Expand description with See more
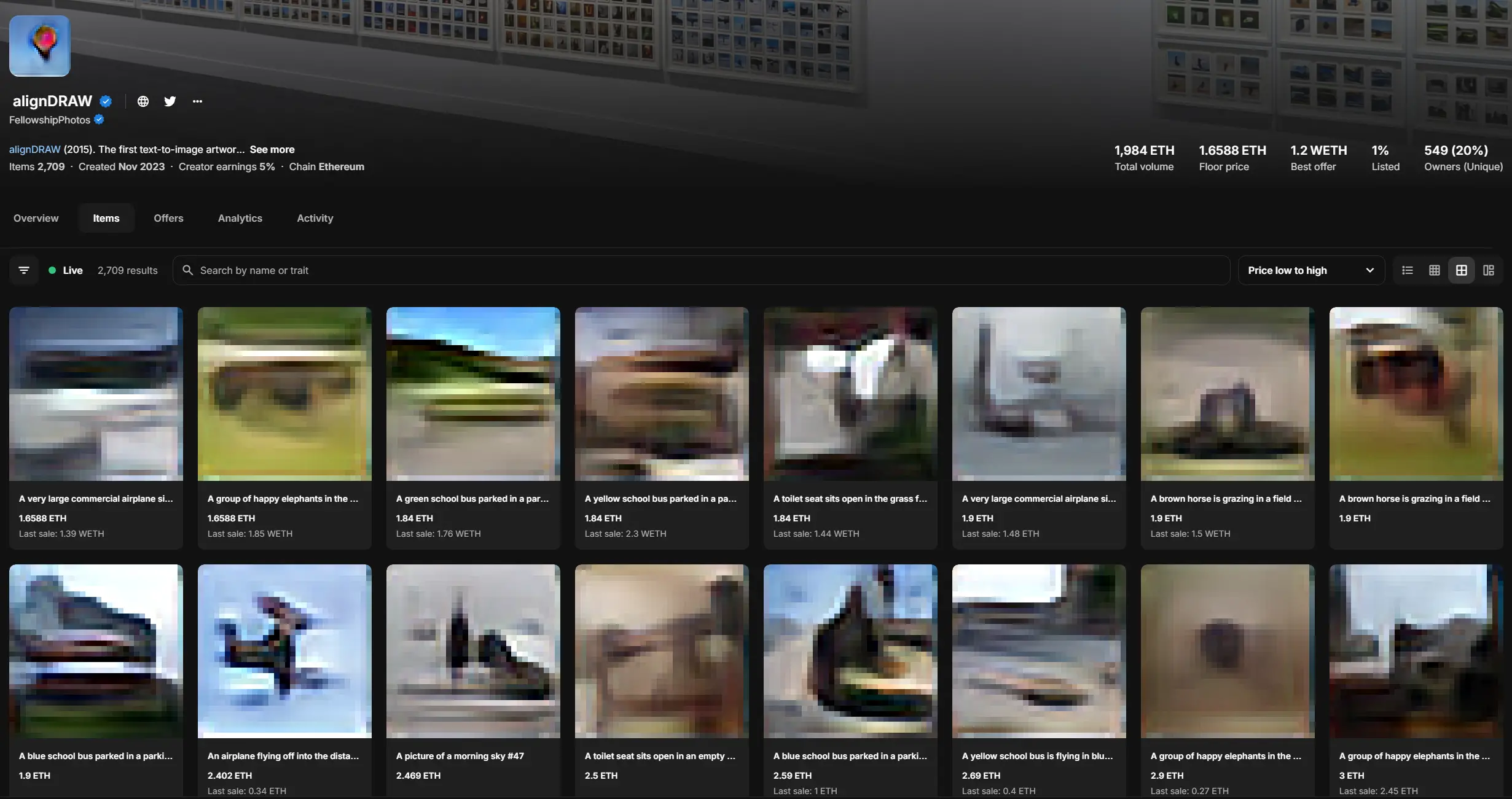1512x799 pixels. click(272, 149)
